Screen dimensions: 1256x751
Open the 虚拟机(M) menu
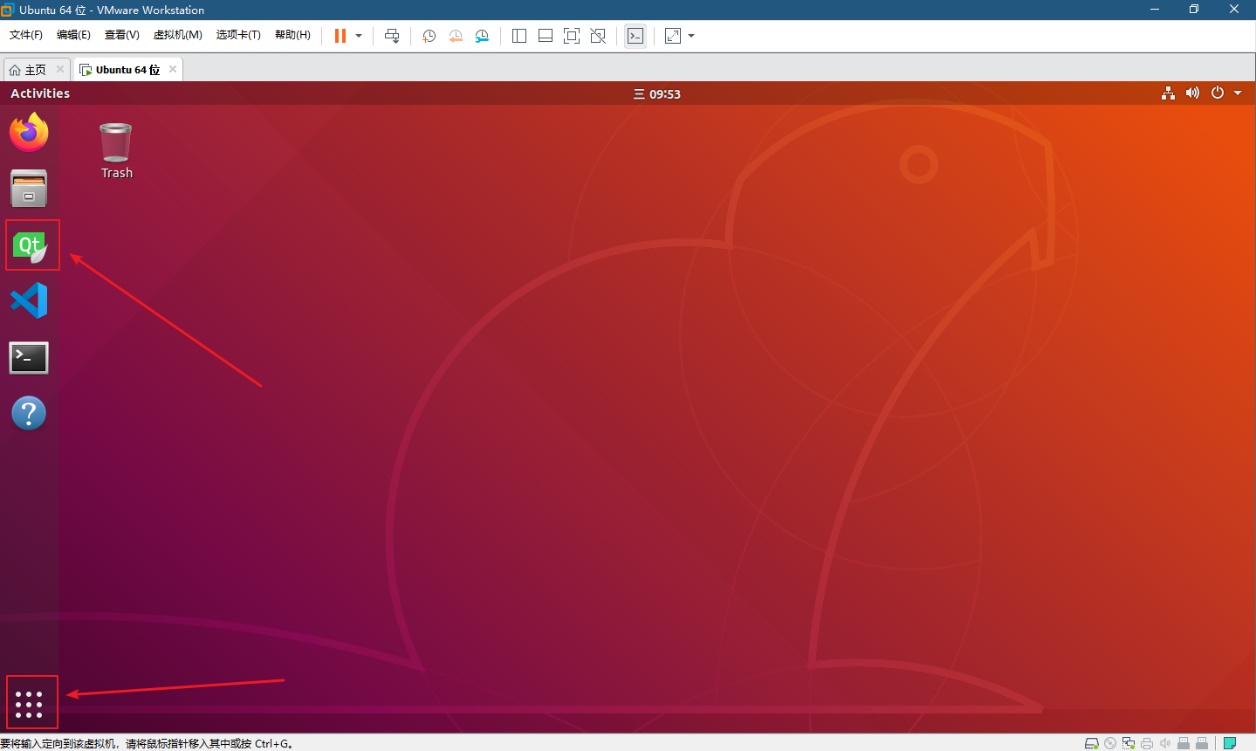(x=178, y=35)
